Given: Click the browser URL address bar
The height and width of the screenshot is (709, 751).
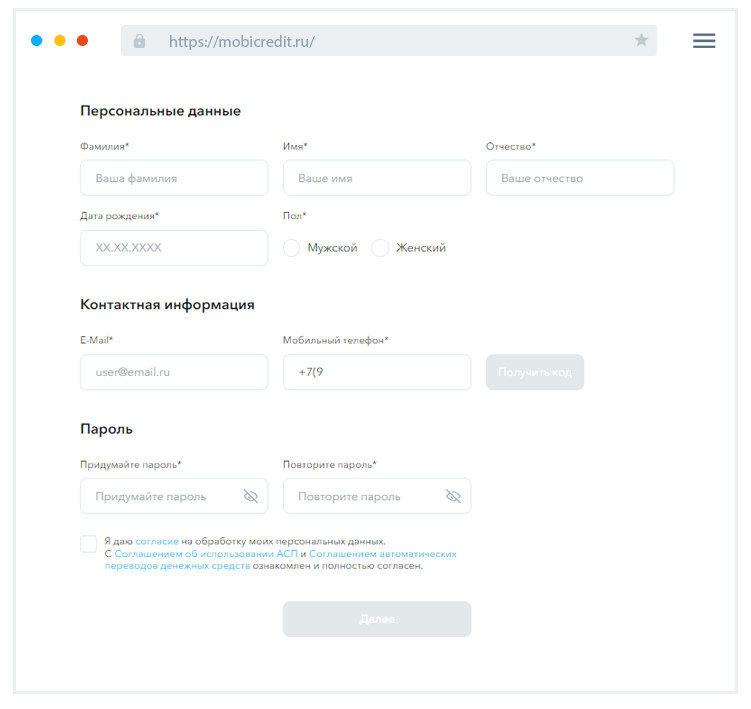Looking at the screenshot, I should point(390,41).
